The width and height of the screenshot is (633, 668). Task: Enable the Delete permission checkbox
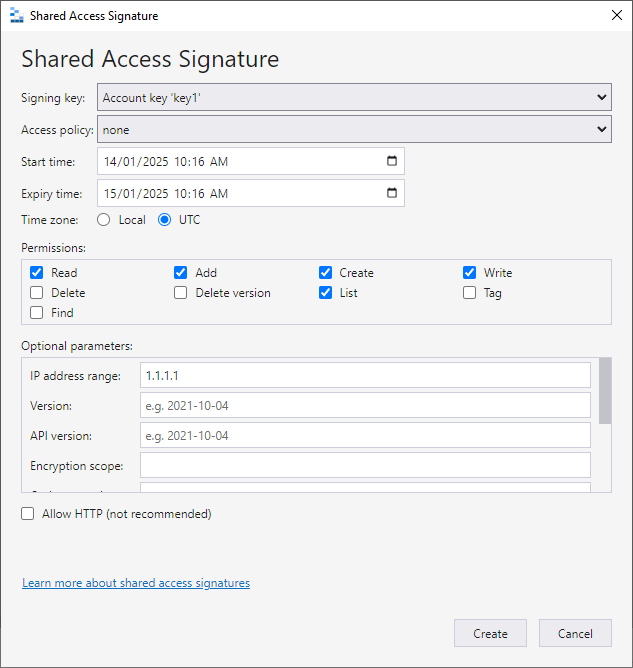[37, 293]
